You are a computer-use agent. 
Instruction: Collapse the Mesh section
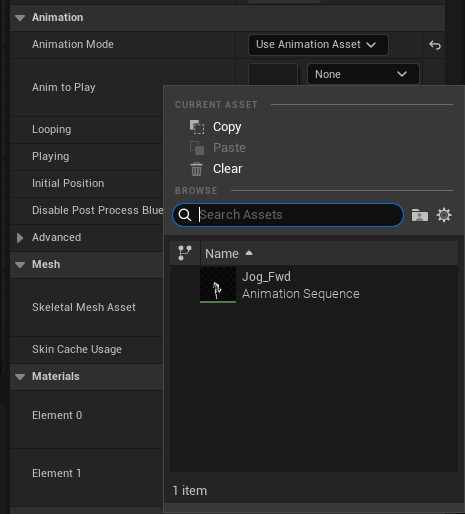click(x=20, y=265)
